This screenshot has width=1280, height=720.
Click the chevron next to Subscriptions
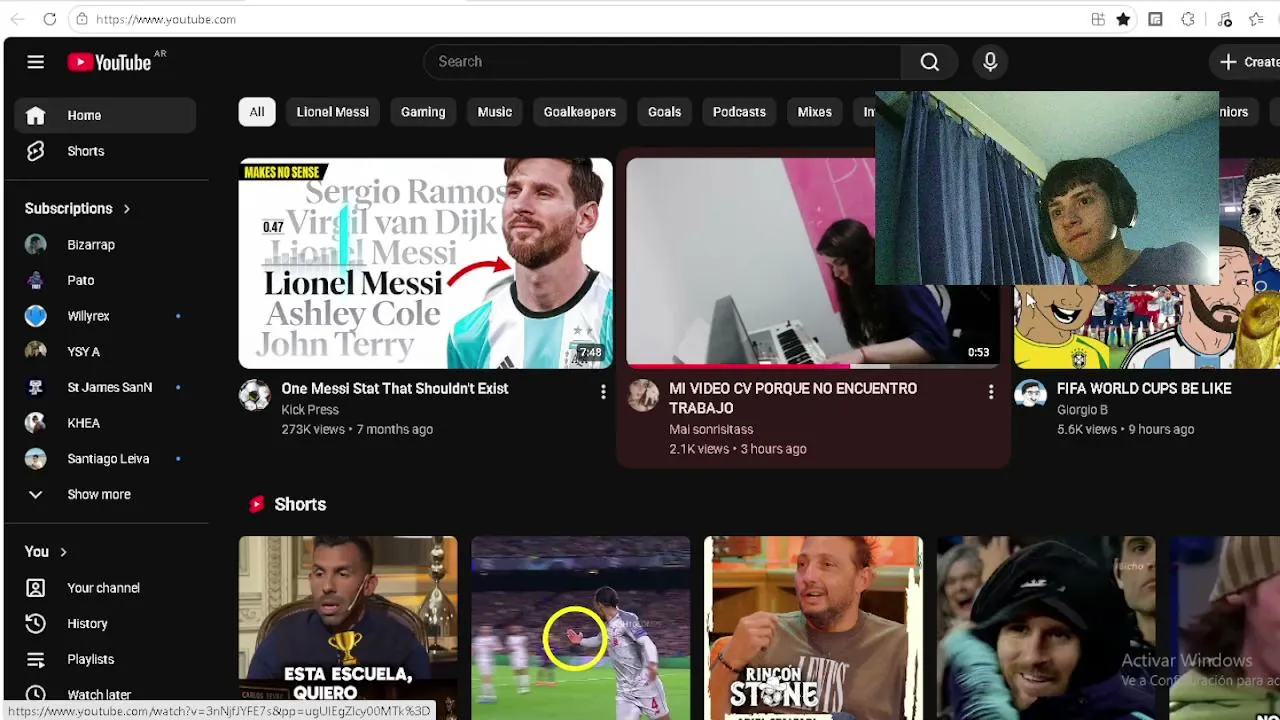click(127, 209)
